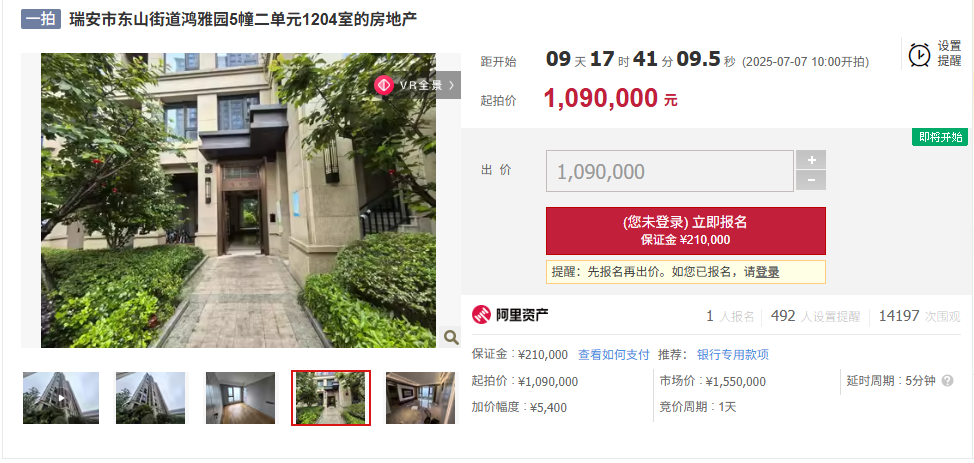Increase bid with the plus button
This screenshot has width=974, height=463.
coord(811,160)
